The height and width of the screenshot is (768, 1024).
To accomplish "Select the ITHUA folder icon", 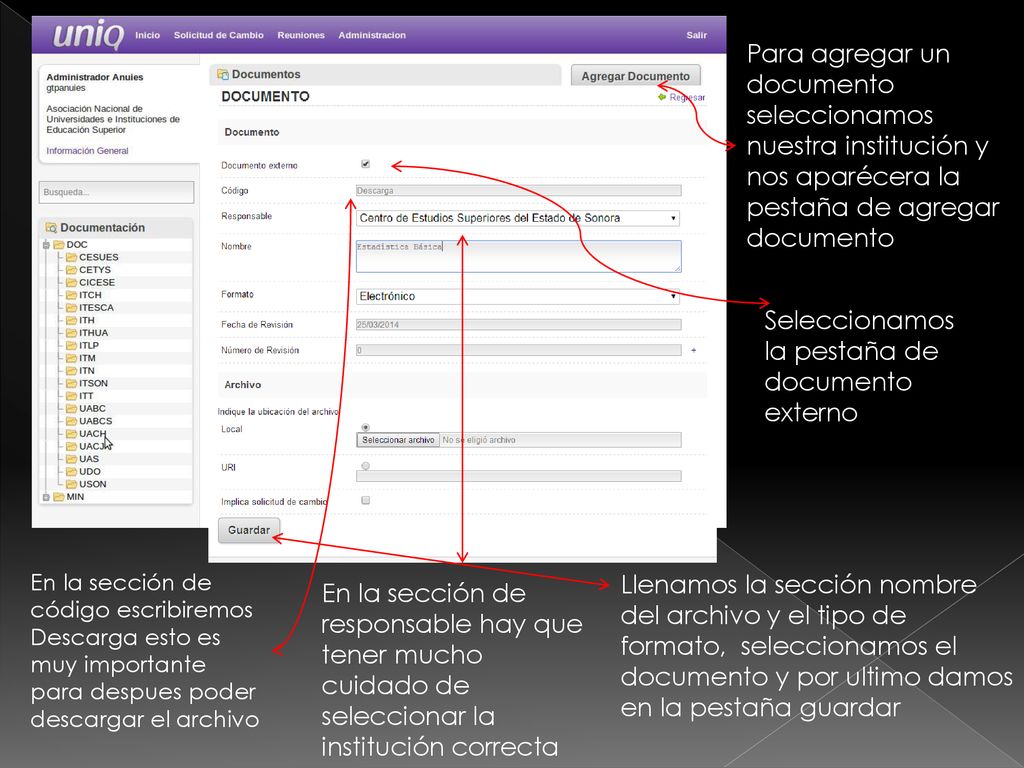I will point(71,333).
